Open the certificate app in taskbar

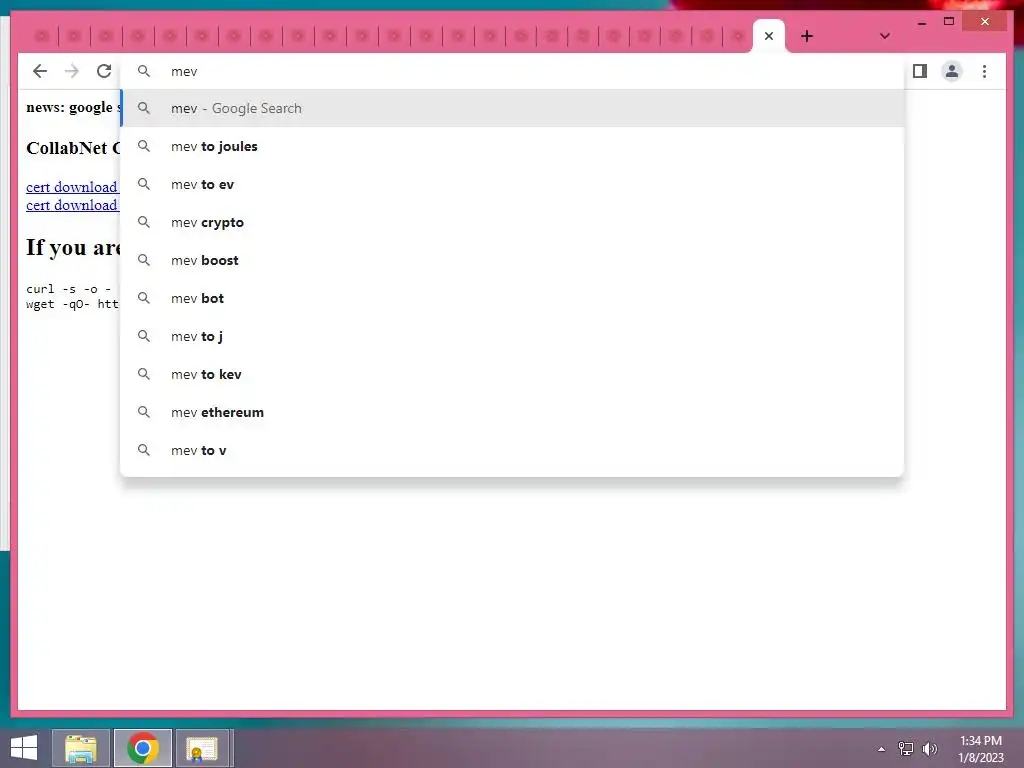click(x=202, y=748)
